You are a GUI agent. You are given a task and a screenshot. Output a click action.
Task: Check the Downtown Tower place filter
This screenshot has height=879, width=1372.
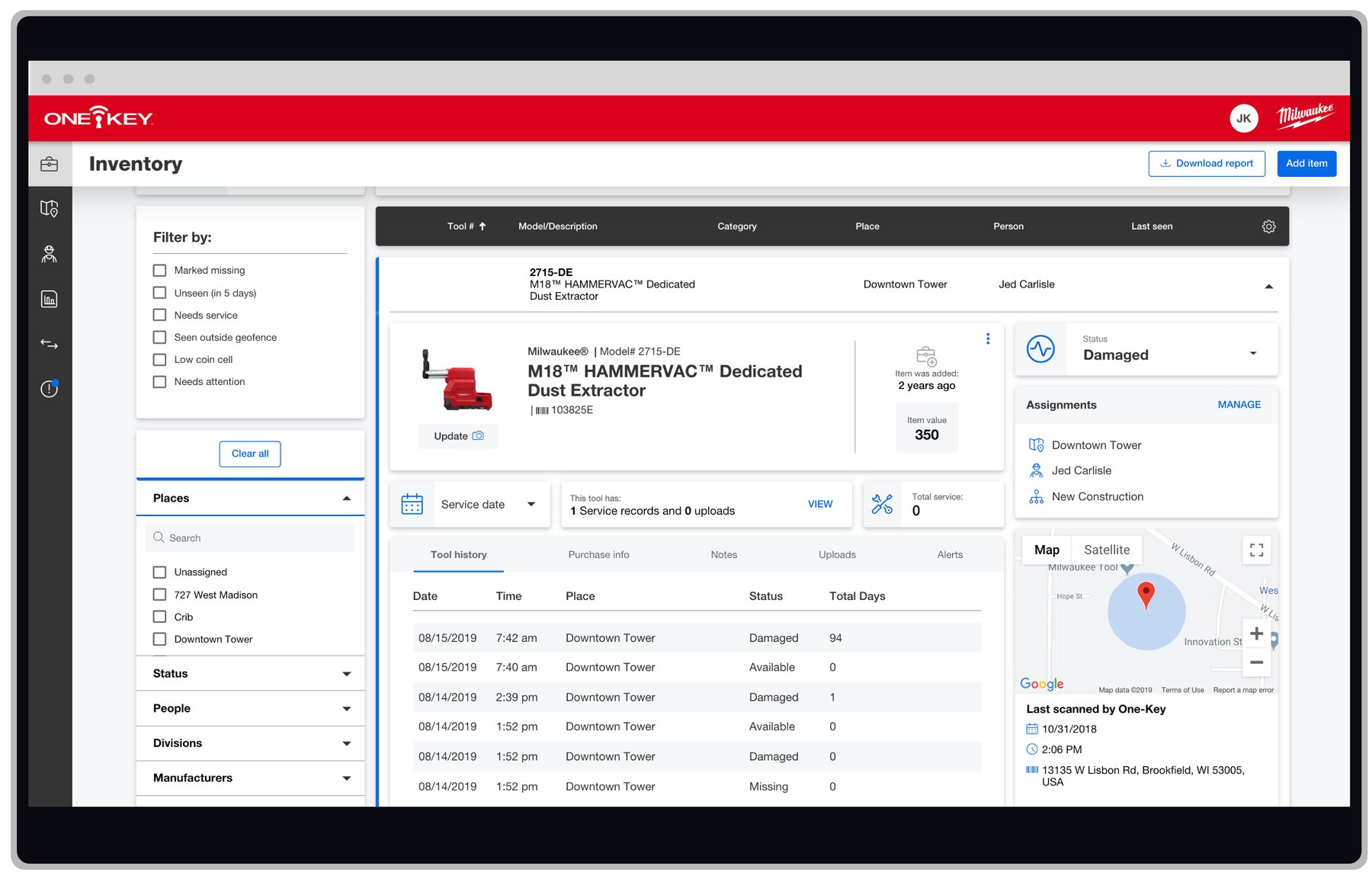click(159, 639)
